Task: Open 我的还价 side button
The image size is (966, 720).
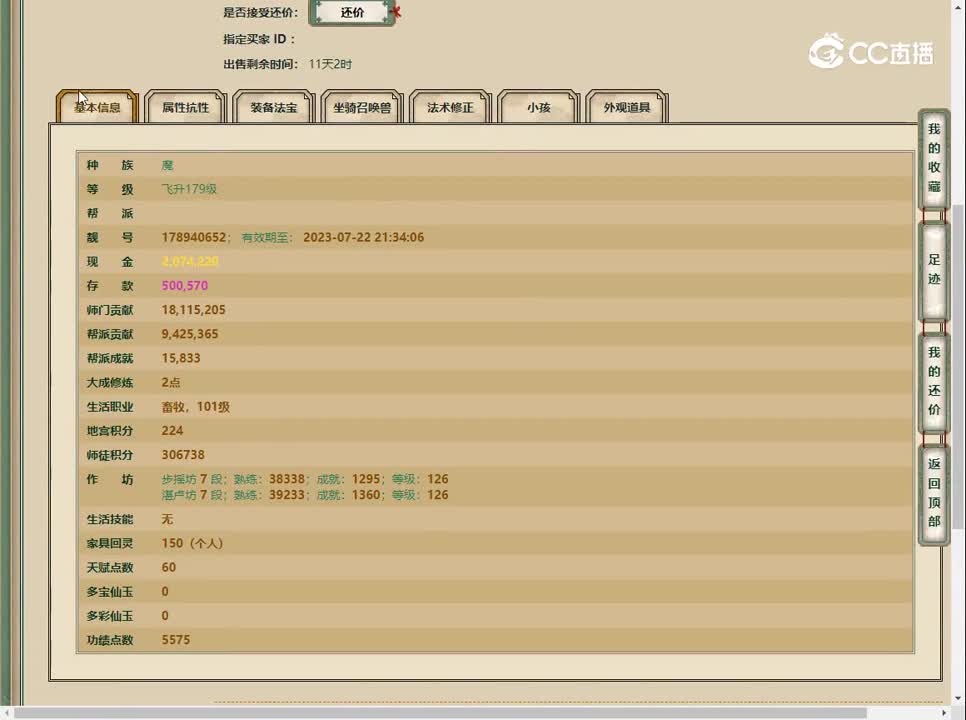Action: (934, 381)
